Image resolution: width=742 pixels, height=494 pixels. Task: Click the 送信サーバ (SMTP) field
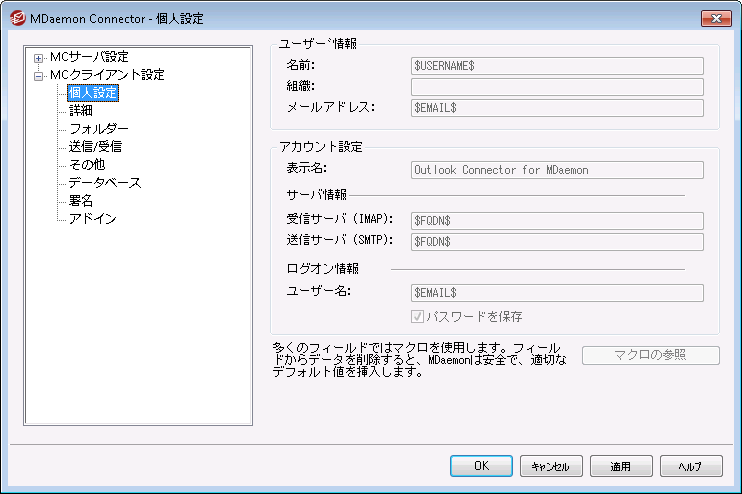click(557, 242)
